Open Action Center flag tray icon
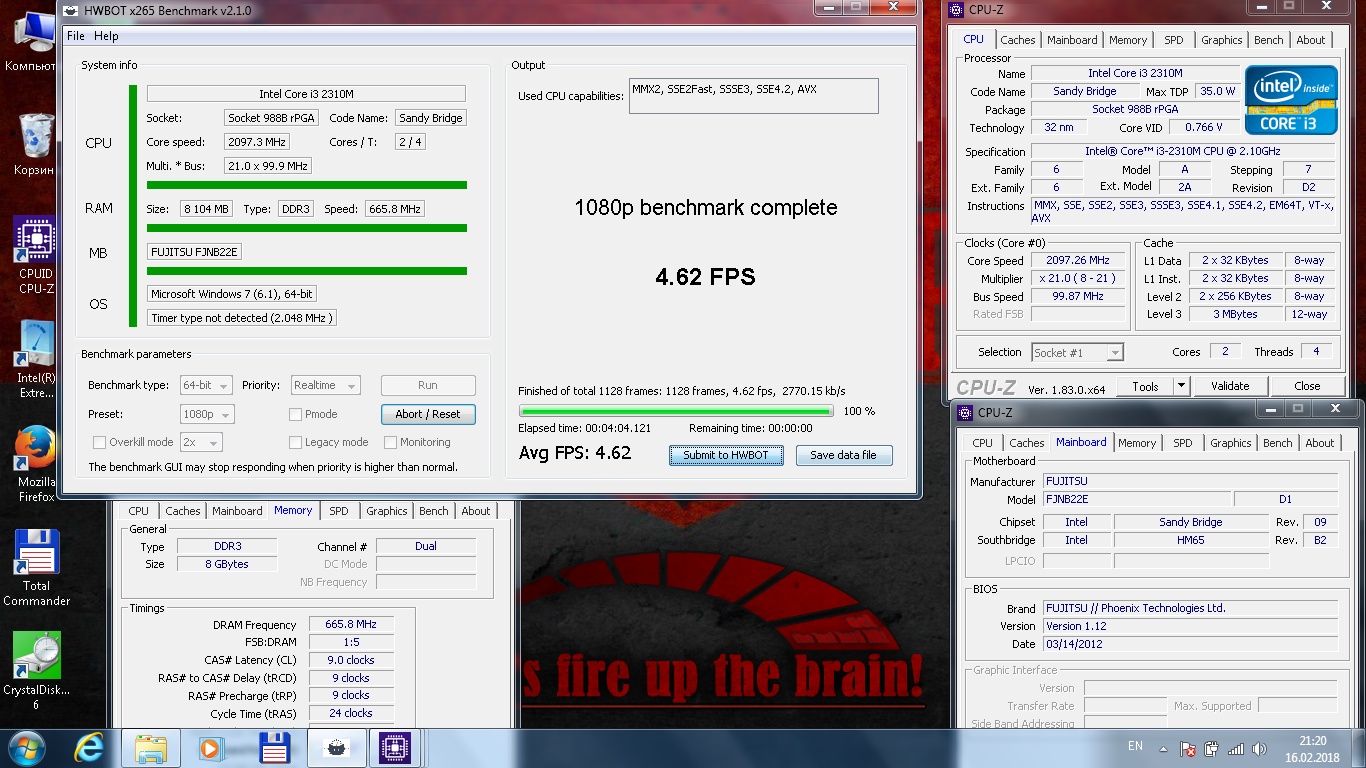1366x768 pixels. click(1188, 748)
